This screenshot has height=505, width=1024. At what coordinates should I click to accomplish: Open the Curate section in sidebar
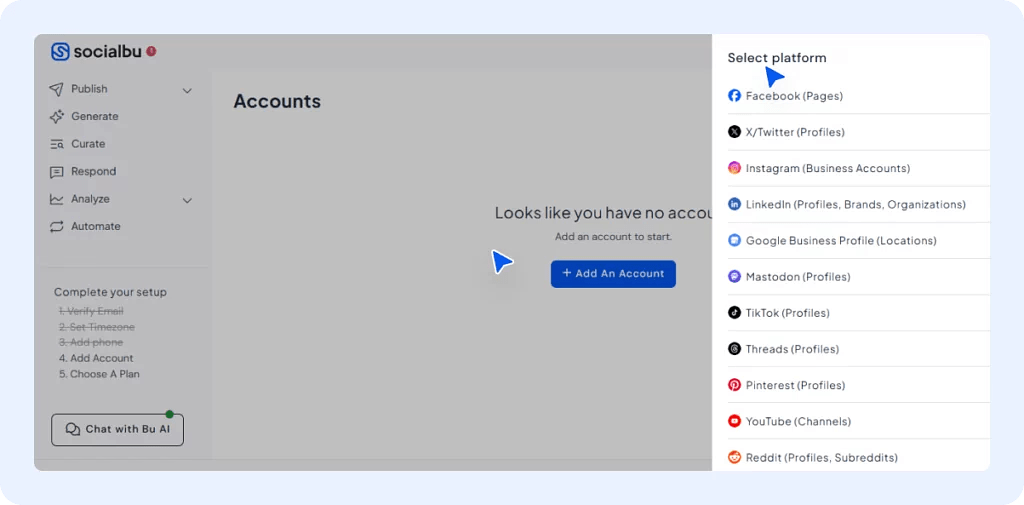88,144
